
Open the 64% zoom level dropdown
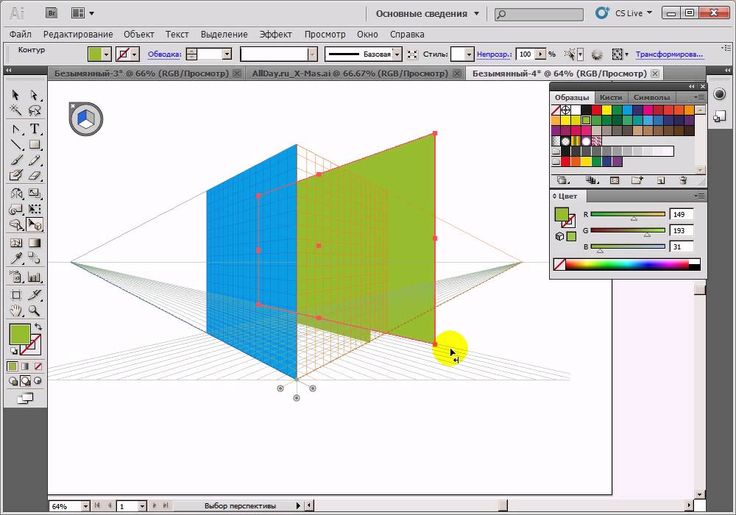85,506
